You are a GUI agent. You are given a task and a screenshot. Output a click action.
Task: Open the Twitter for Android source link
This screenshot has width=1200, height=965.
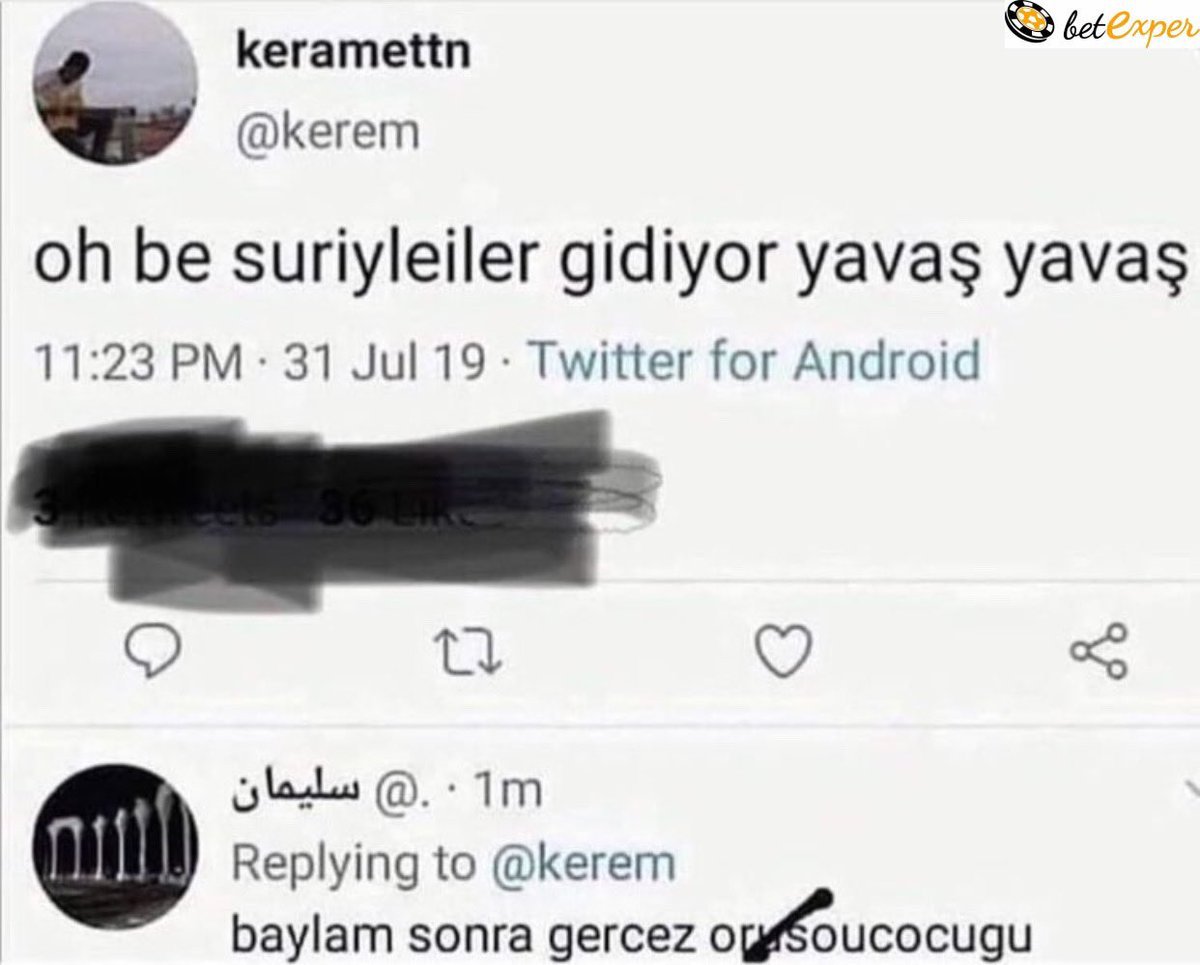[752, 360]
